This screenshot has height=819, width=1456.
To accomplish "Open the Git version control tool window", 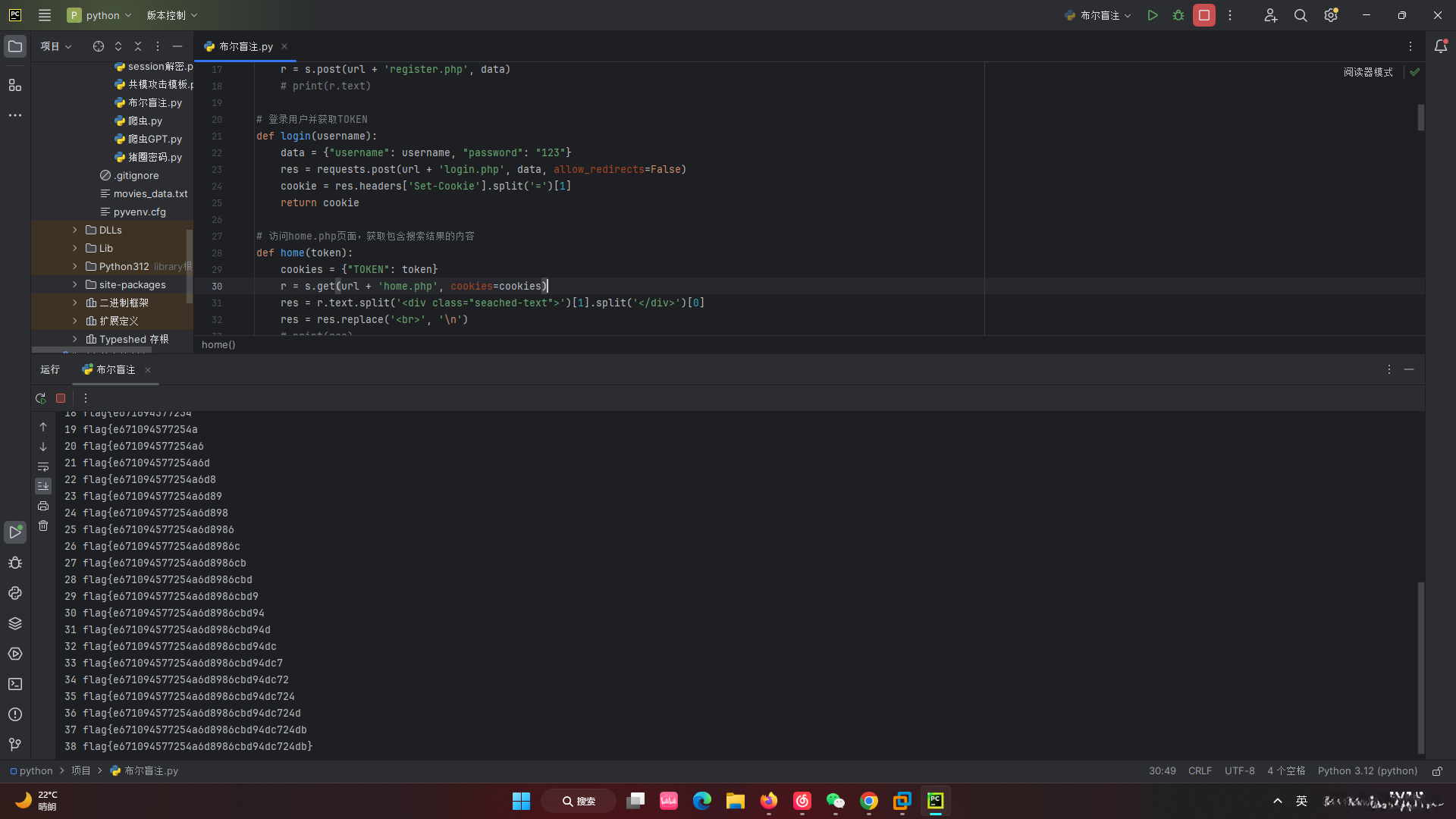I will [15, 745].
